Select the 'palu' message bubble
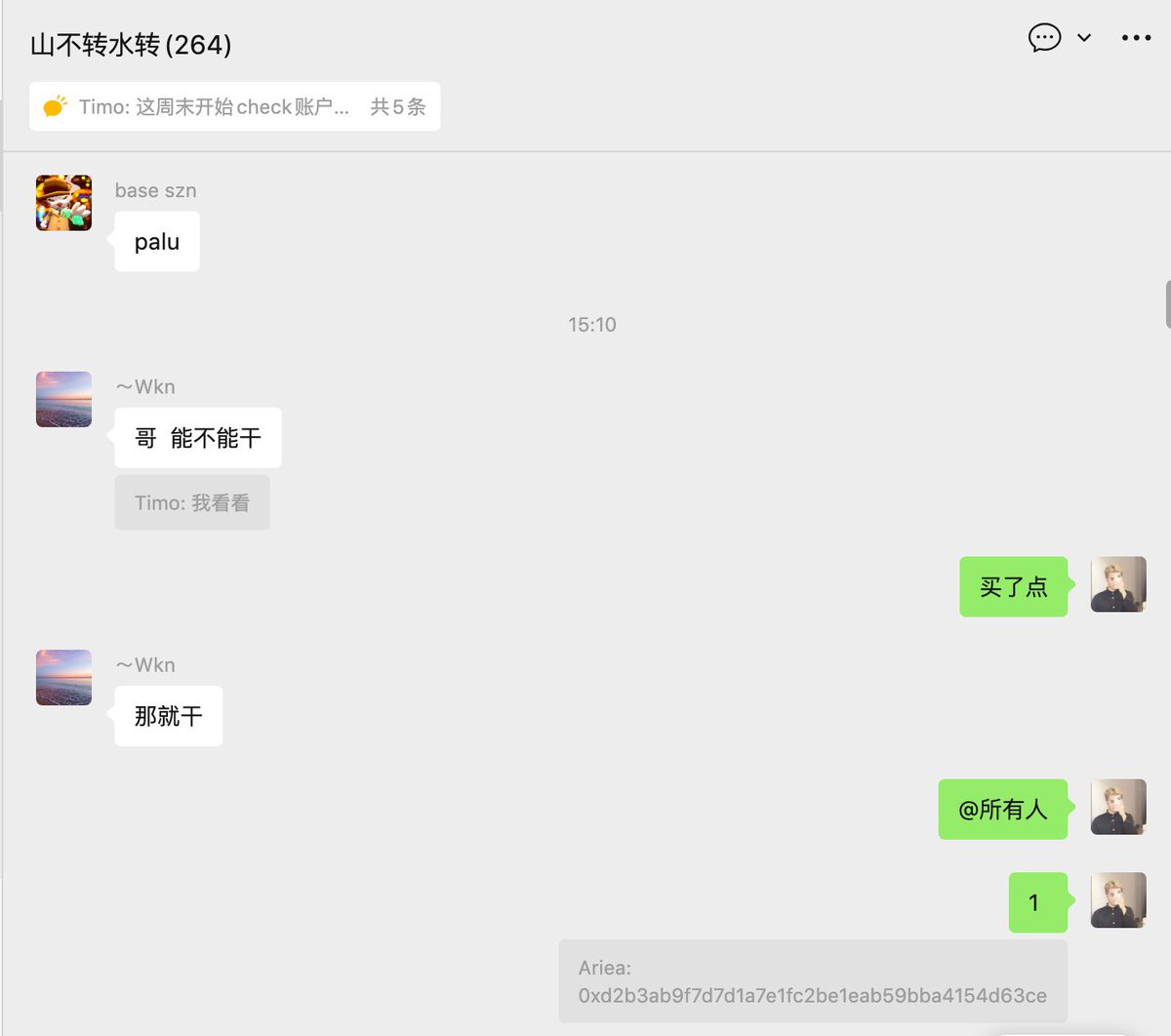 coord(157,242)
